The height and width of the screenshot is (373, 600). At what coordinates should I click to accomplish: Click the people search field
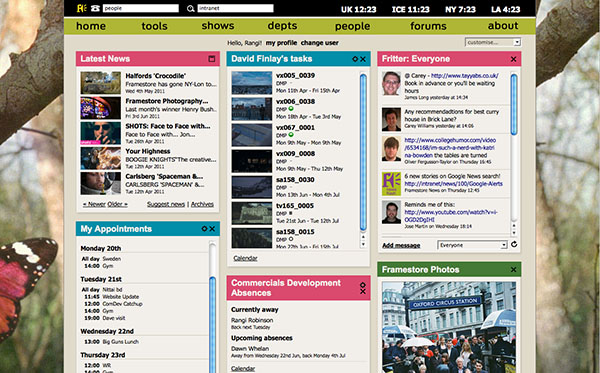(141, 8)
